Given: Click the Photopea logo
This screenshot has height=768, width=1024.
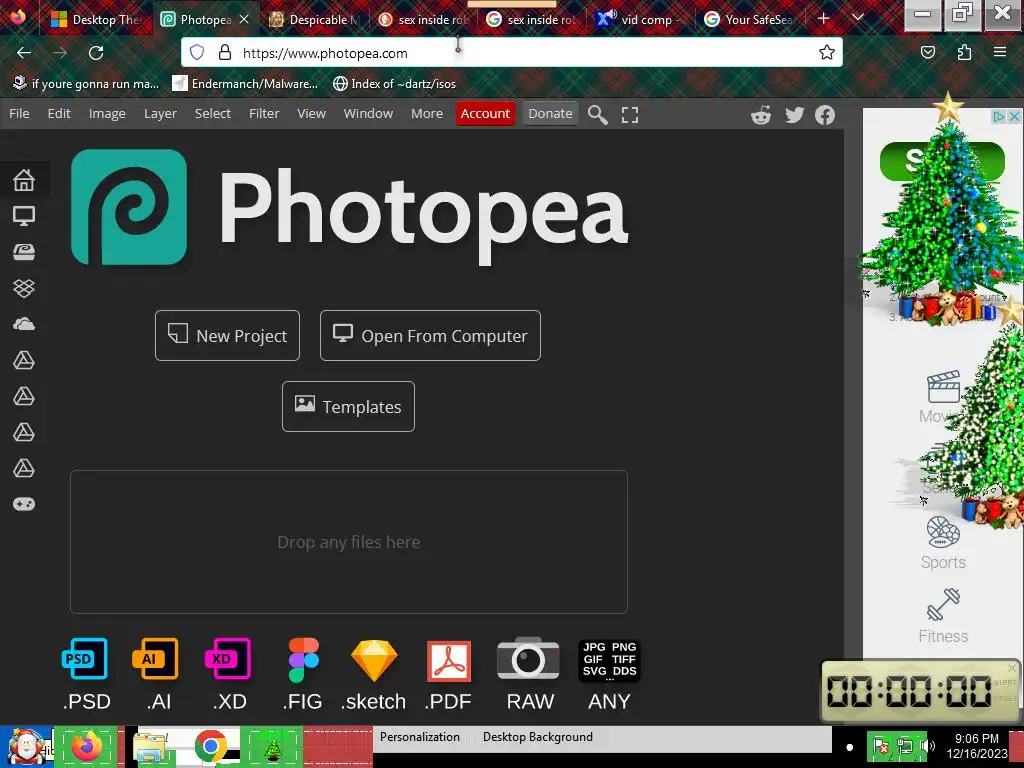Looking at the screenshot, I should [x=129, y=207].
